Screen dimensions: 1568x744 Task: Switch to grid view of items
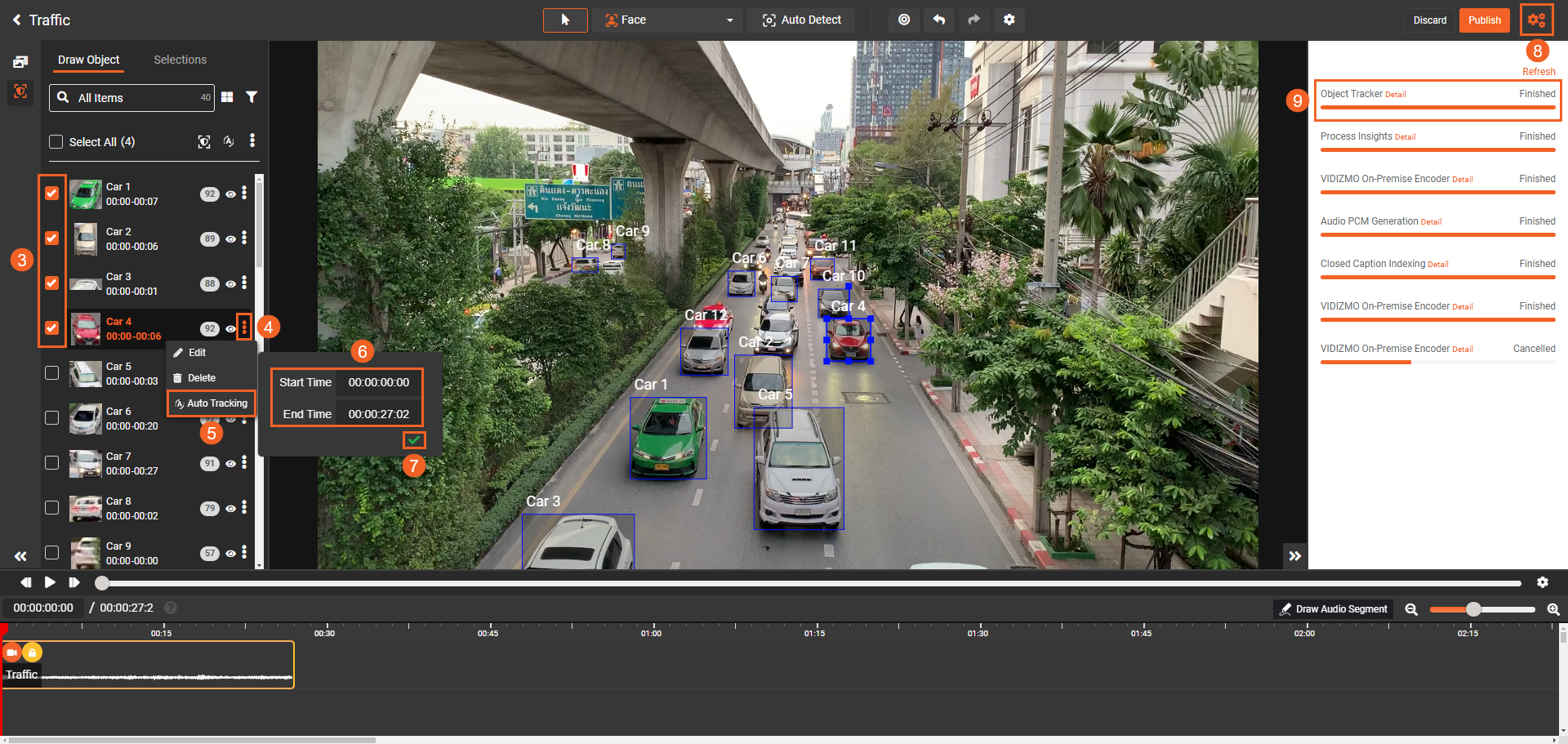coord(227,97)
